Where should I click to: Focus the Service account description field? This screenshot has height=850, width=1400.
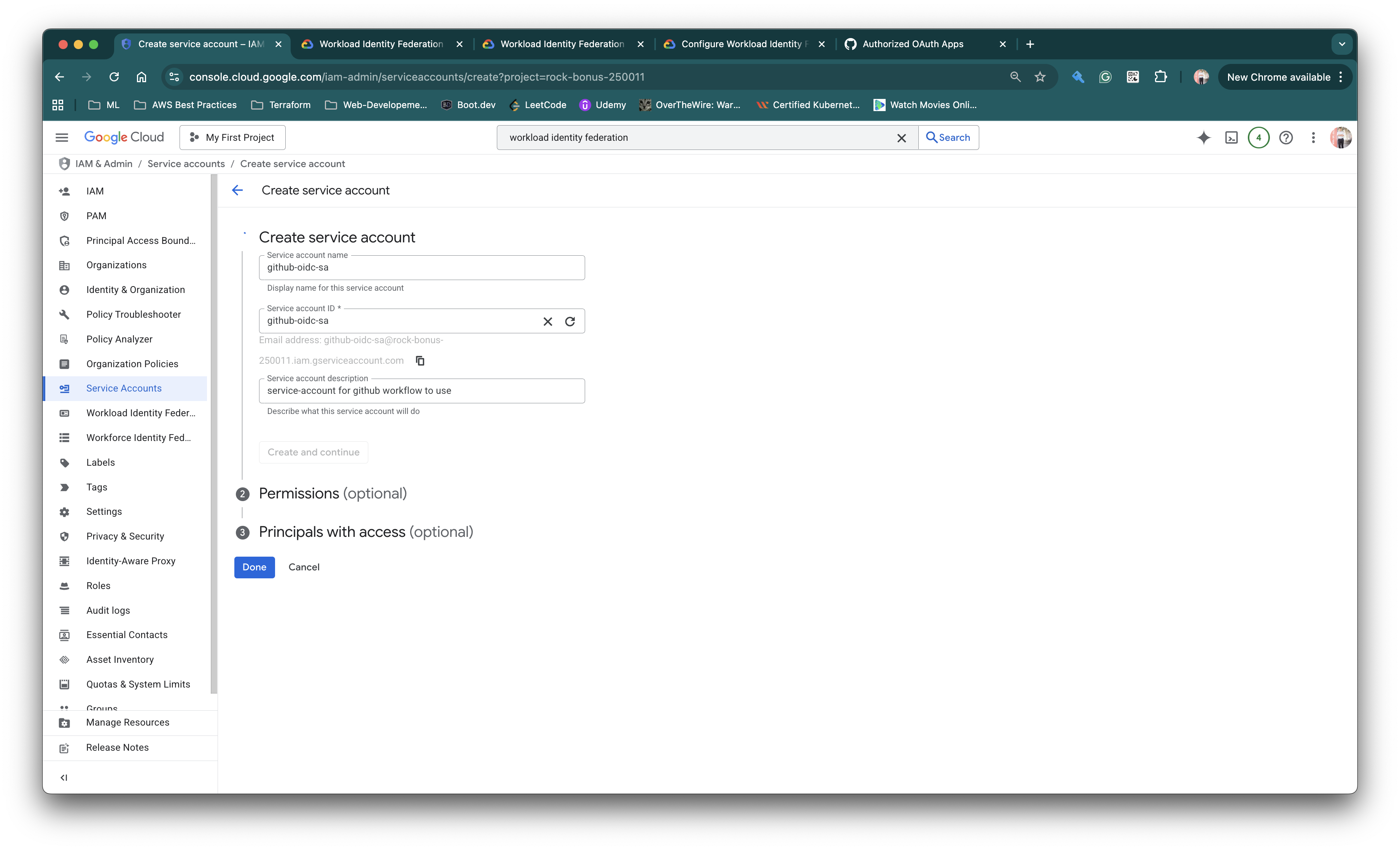[x=422, y=391]
